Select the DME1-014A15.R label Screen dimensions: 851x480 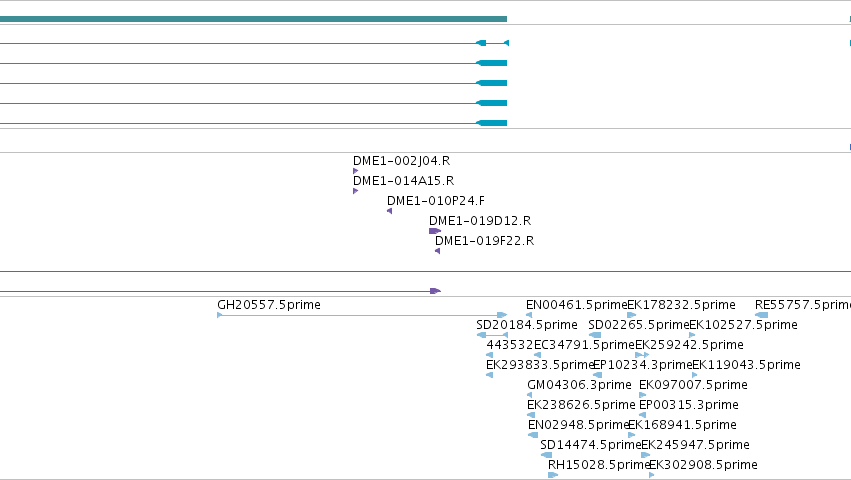(403, 181)
